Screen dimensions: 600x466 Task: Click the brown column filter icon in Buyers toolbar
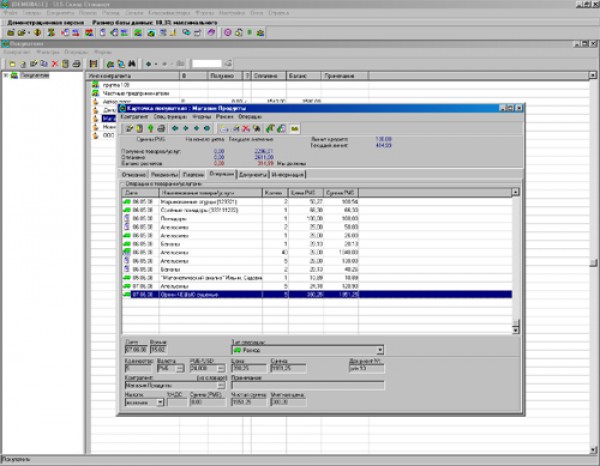click(x=93, y=64)
